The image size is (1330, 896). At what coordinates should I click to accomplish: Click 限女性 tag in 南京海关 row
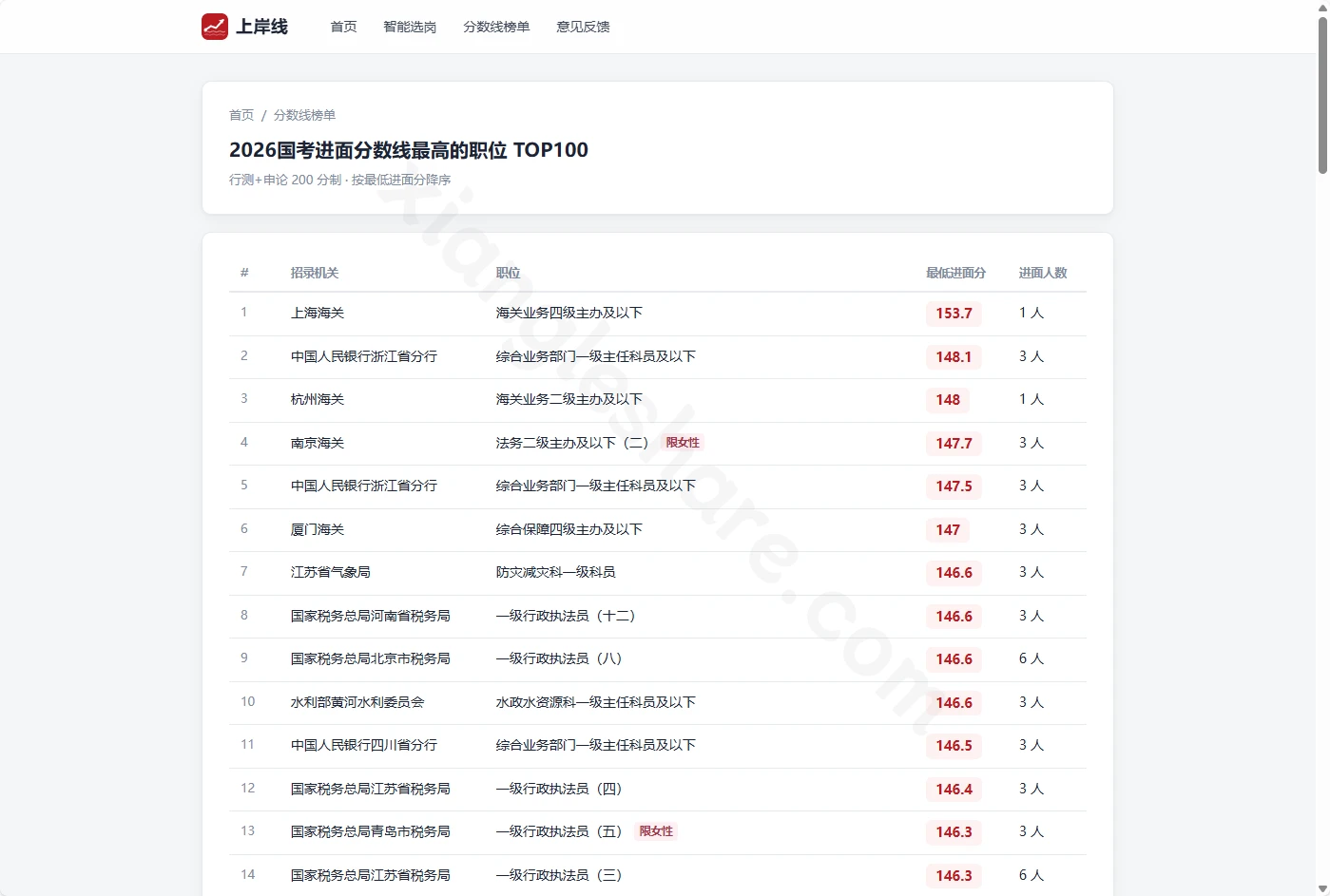click(x=683, y=443)
